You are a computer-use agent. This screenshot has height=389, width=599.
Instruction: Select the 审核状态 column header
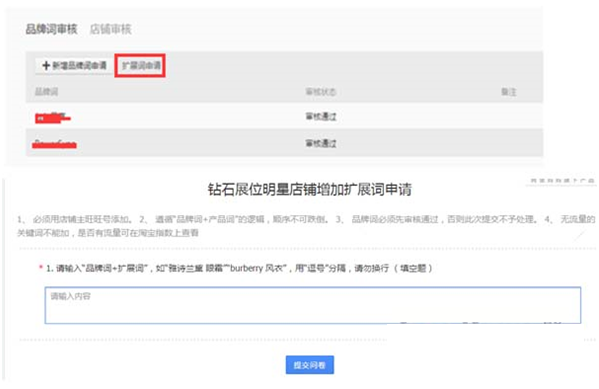pos(321,92)
